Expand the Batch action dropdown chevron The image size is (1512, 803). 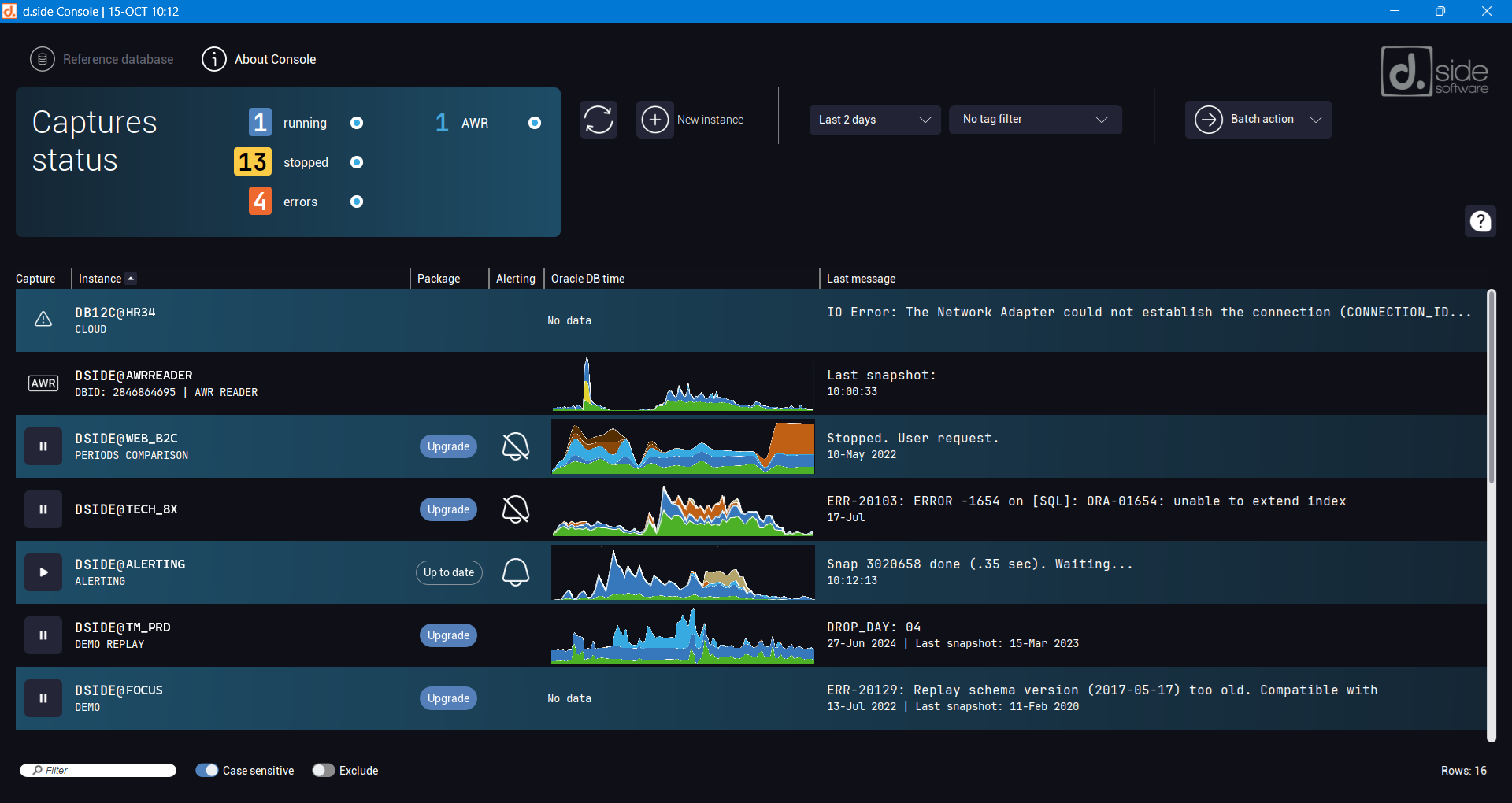(x=1315, y=120)
